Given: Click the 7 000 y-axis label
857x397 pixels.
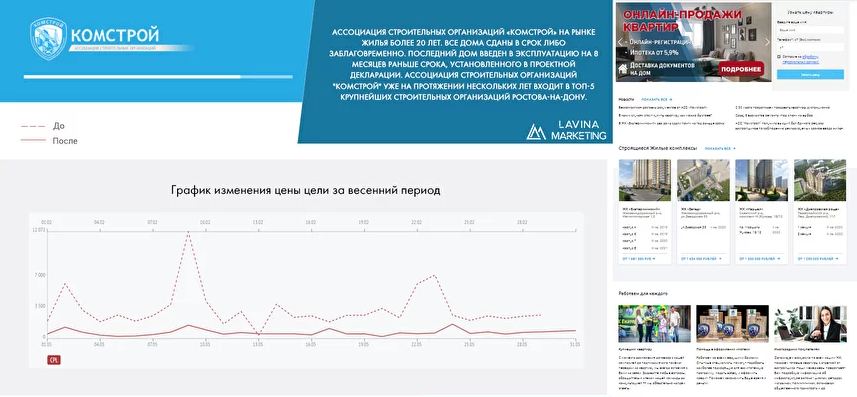Looking at the screenshot, I should tap(40, 275).
